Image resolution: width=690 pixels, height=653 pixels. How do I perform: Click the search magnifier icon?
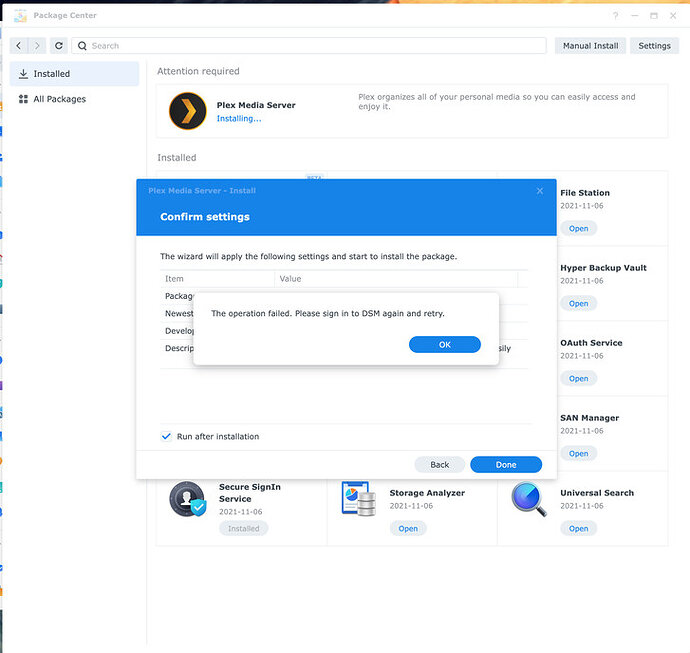pos(82,46)
